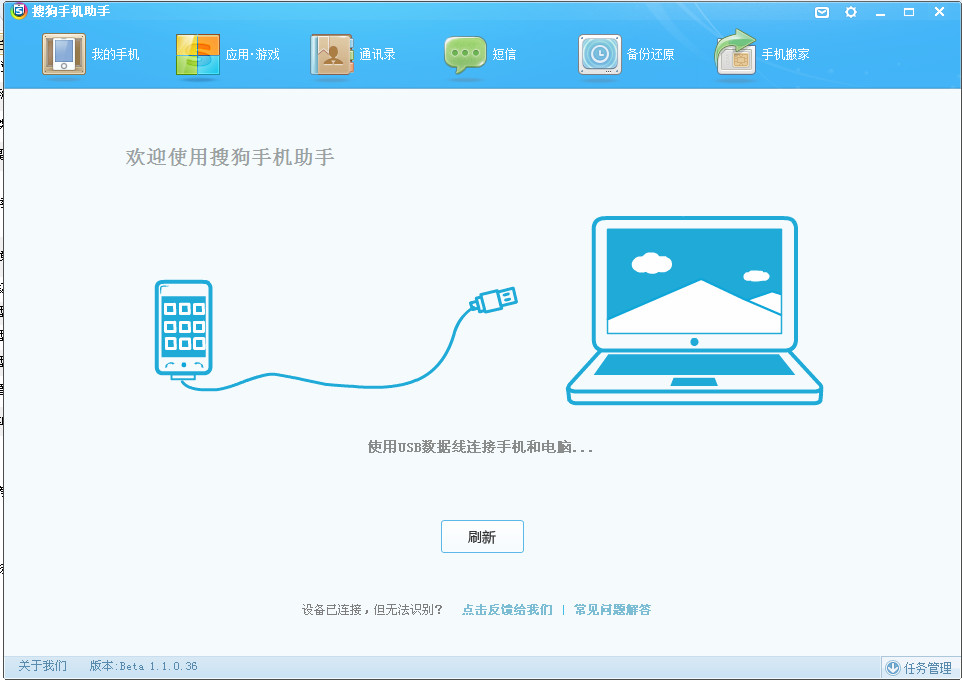The height and width of the screenshot is (680, 962).
Task: Switch to the 备份还原 tab label
Action: [650, 55]
